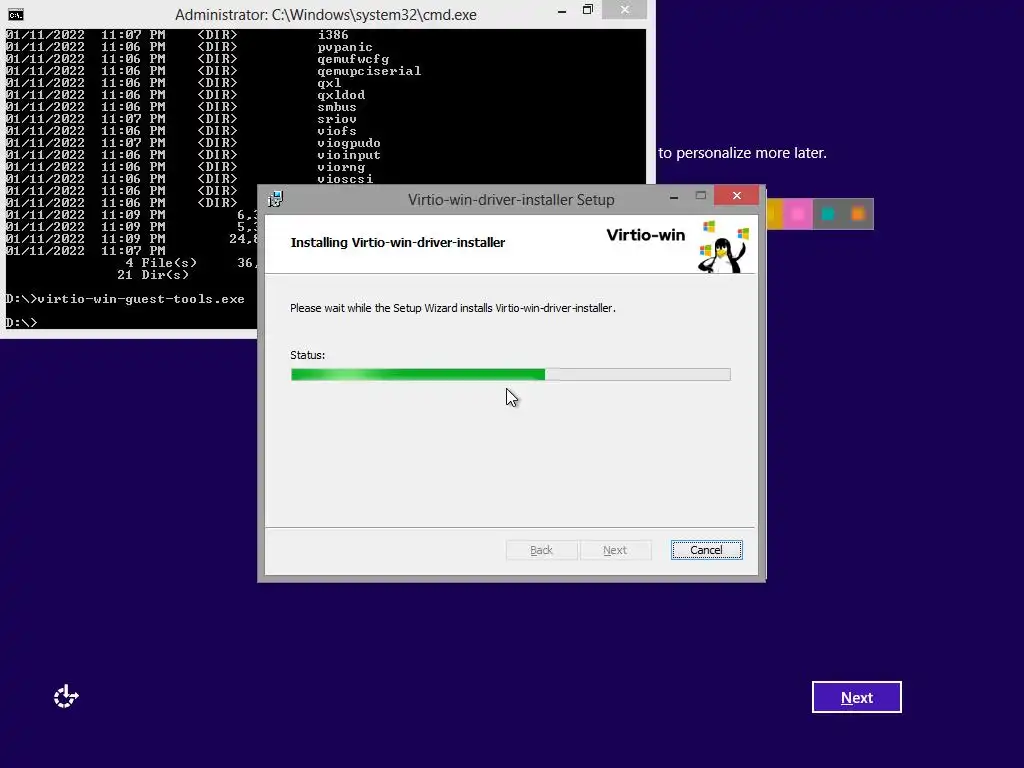This screenshot has width=1024, height=768.
Task: Minimize the Virtio-win installer Setup dialog
Action: tap(674, 197)
